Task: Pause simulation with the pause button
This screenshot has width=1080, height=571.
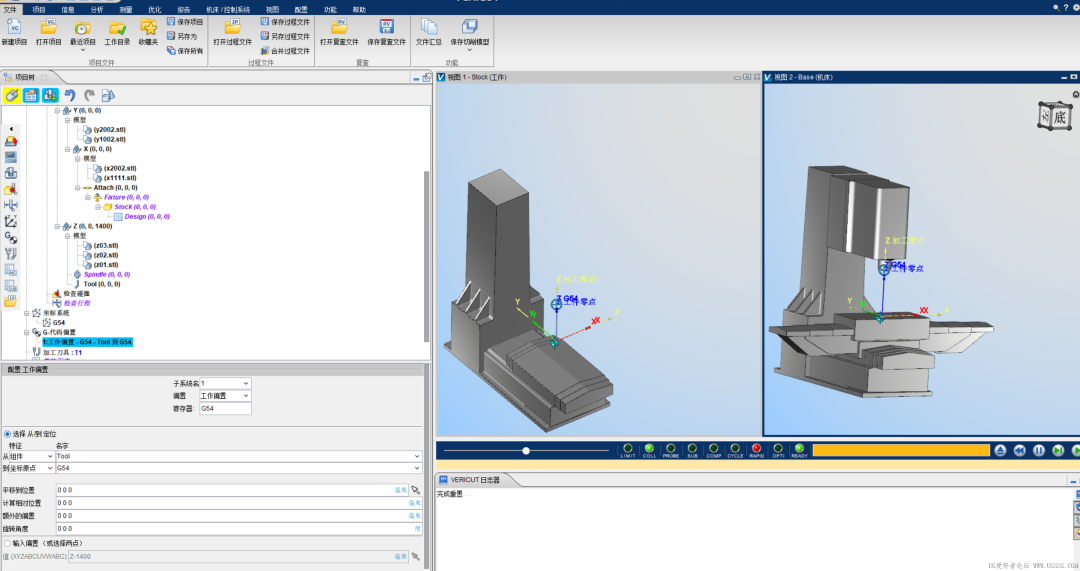Action: coord(1039,450)
